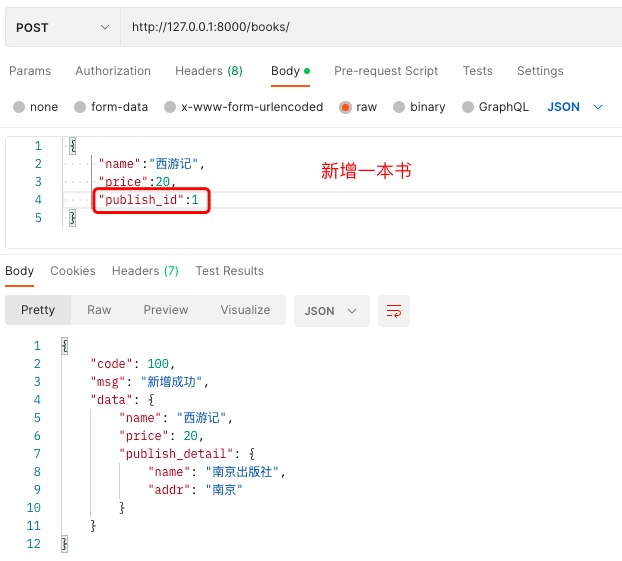622x561 pixels.
Task: Select the none body type radio
Action: coord(19,107)
